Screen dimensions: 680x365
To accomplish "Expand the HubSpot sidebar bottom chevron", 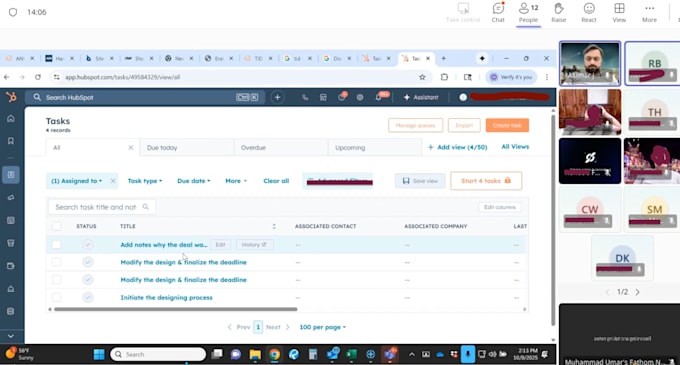I will (x=11, y=336).
